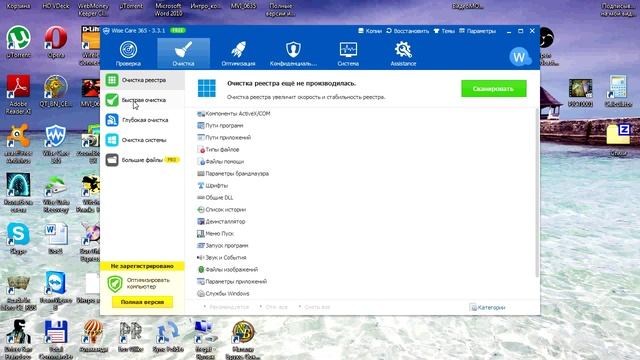Image resolution: width=640 pixels, height=360 pixels.
Task: Select Запуск программ row
Action: [x=223, y=246]
